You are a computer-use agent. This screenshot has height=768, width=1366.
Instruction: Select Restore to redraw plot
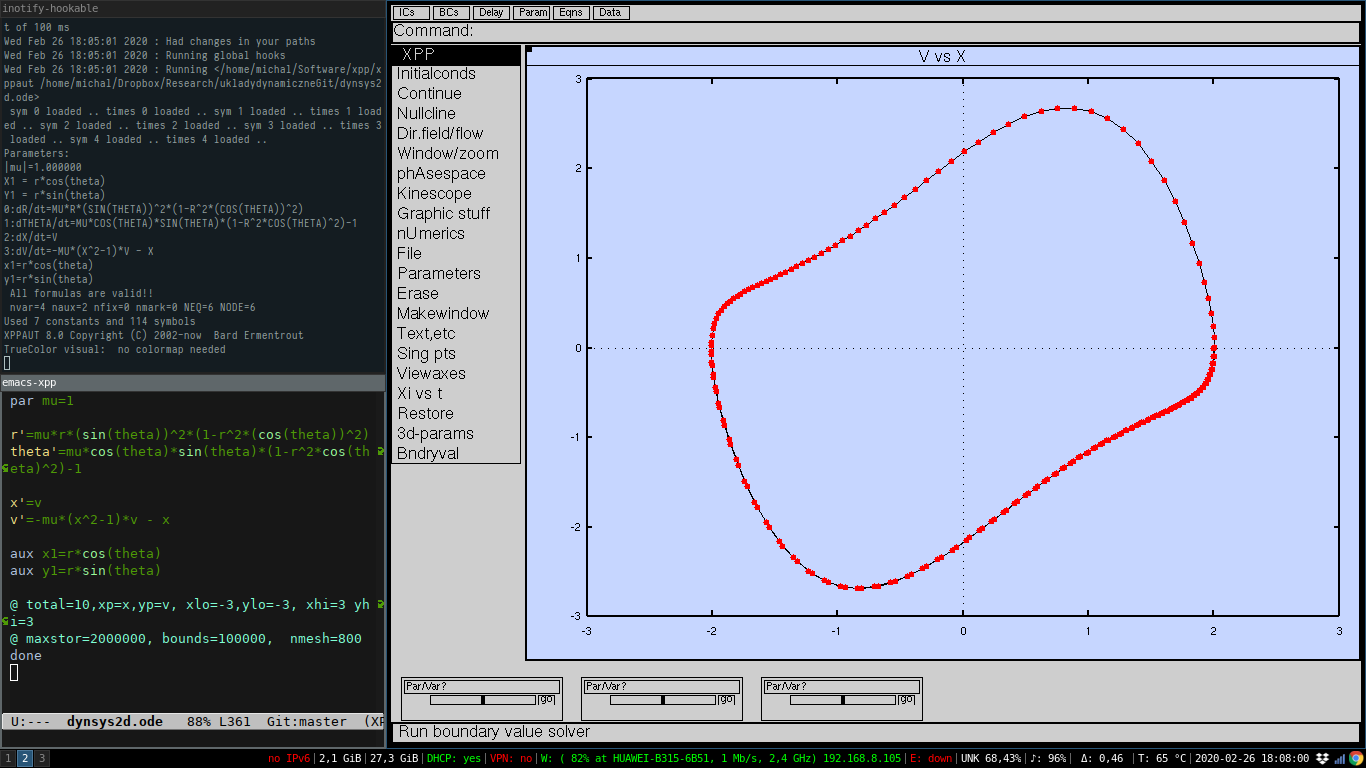[x=456, y=414]
